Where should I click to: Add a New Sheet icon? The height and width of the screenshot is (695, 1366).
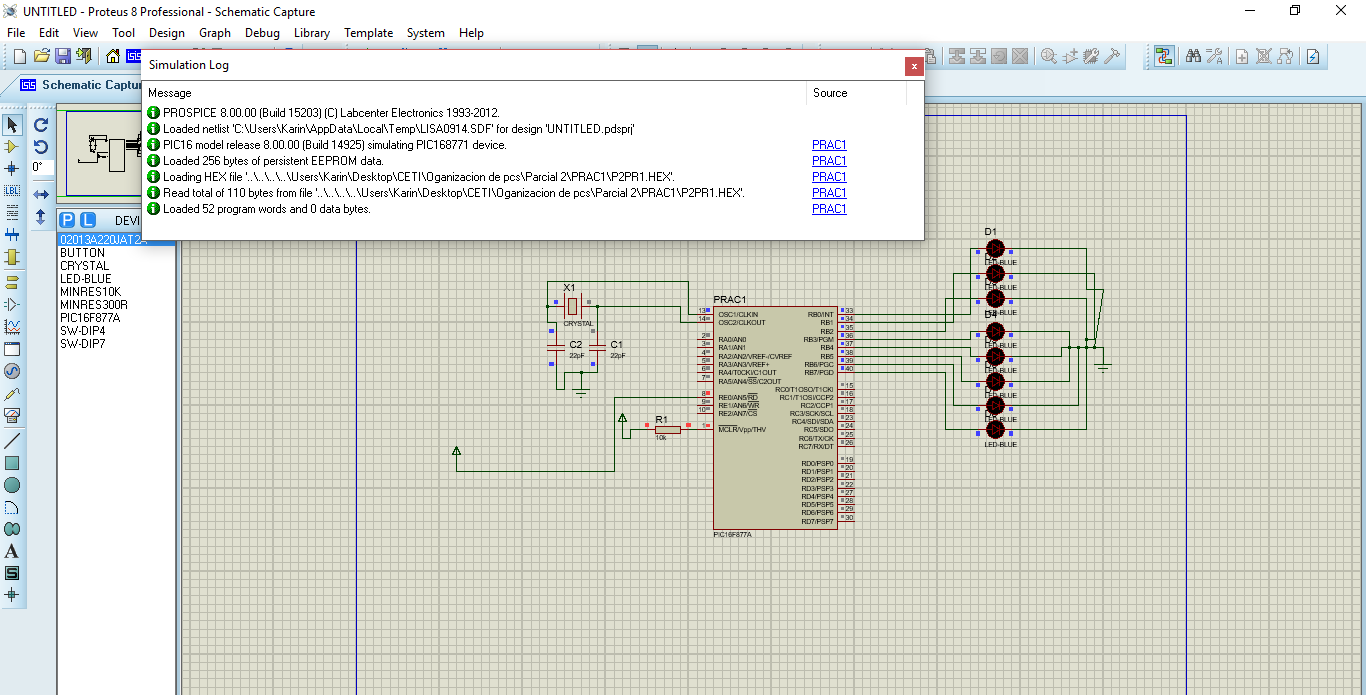pos(1242,56)
